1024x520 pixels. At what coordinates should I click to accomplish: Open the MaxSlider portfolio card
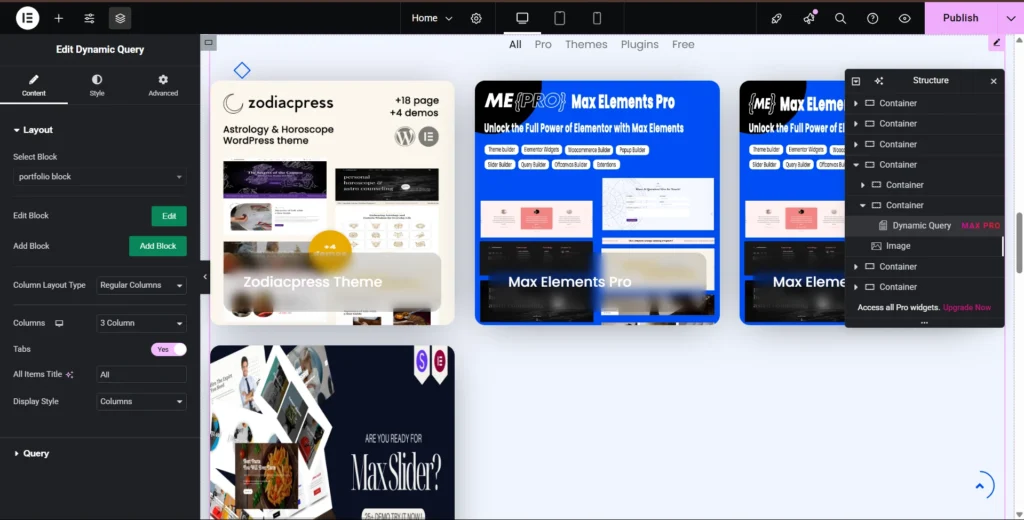(332, 432)
